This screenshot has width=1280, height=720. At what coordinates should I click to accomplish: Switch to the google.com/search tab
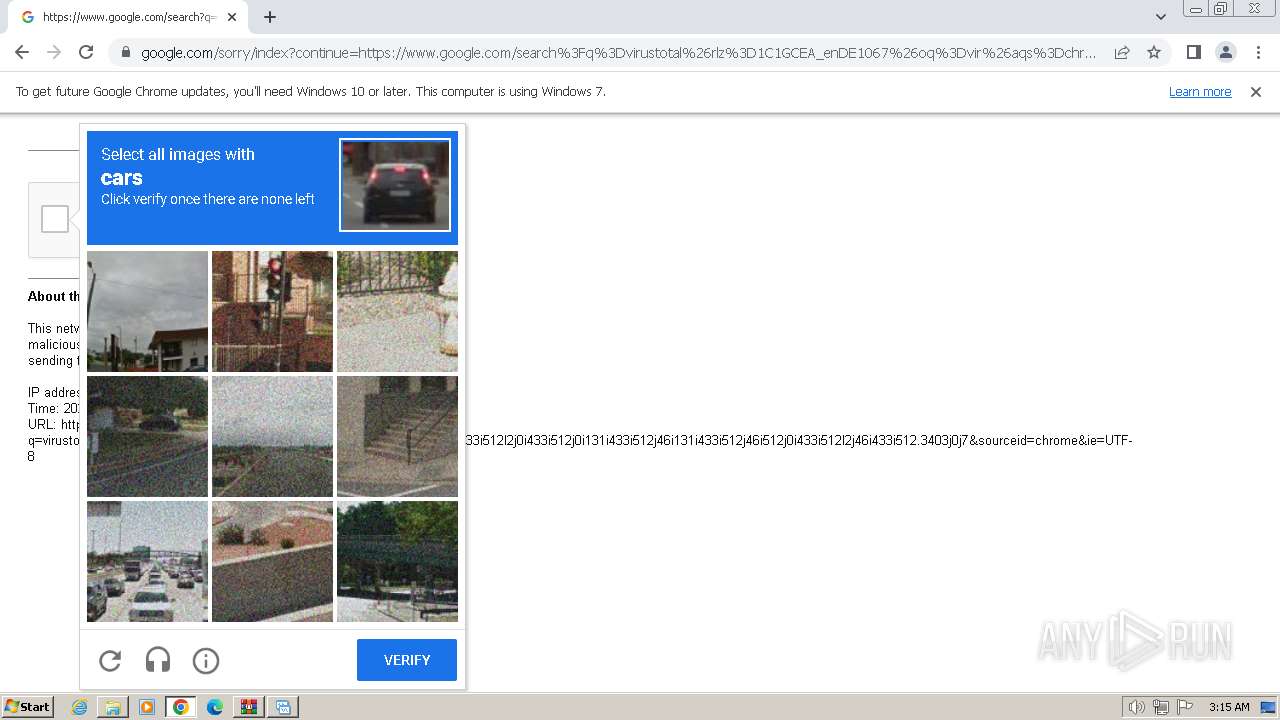(128, 17)
